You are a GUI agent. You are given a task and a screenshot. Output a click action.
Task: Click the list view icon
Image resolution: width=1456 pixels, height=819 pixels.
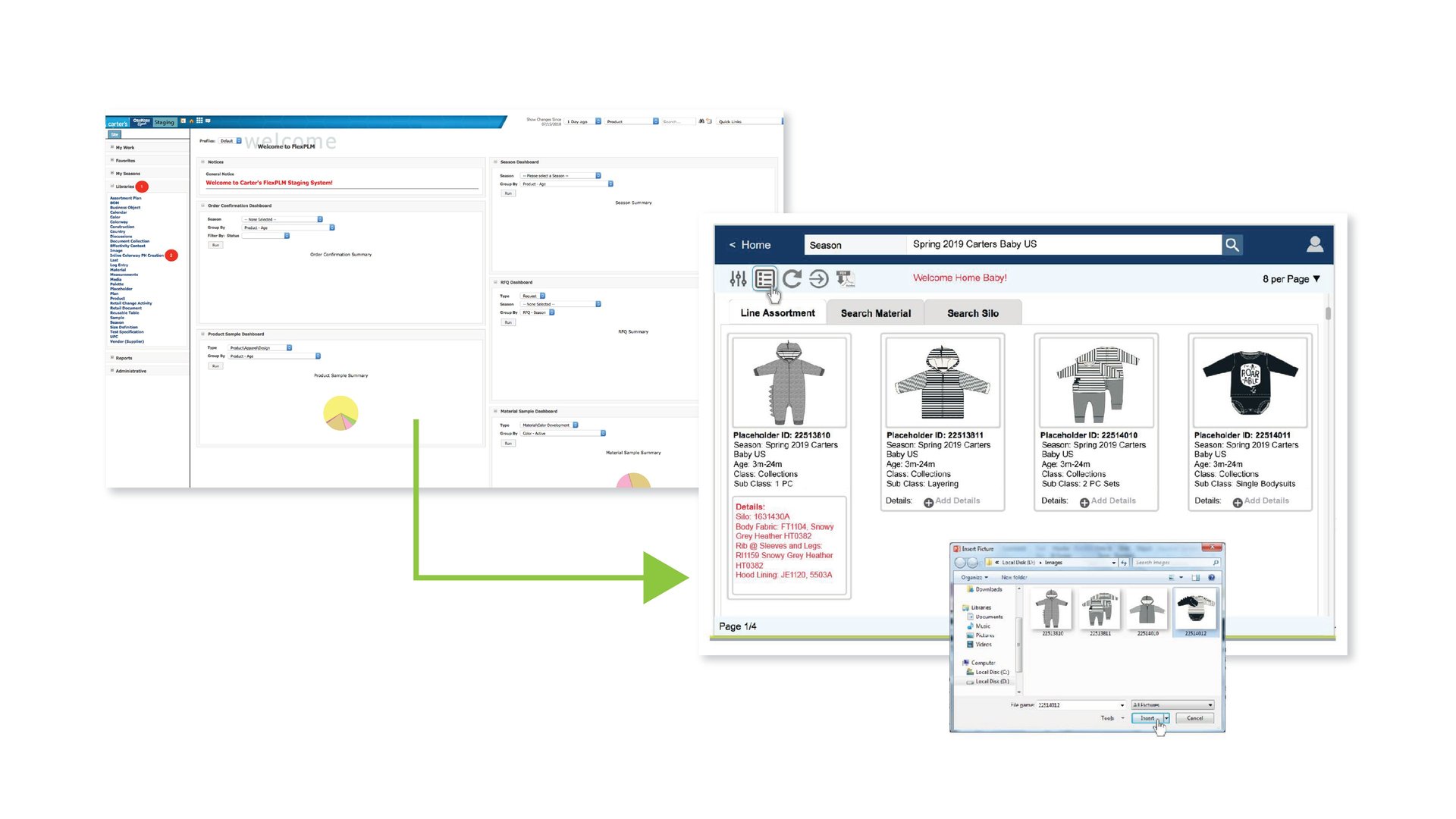pyautogui.click(x=764, y=279)
